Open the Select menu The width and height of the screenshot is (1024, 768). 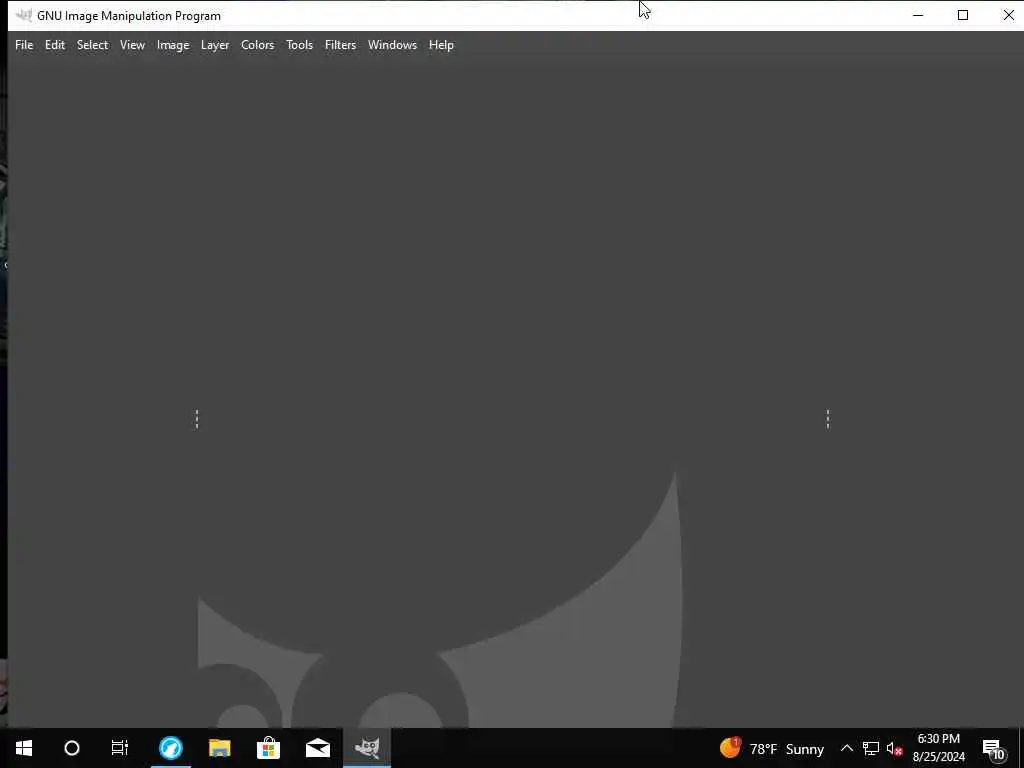92,45
